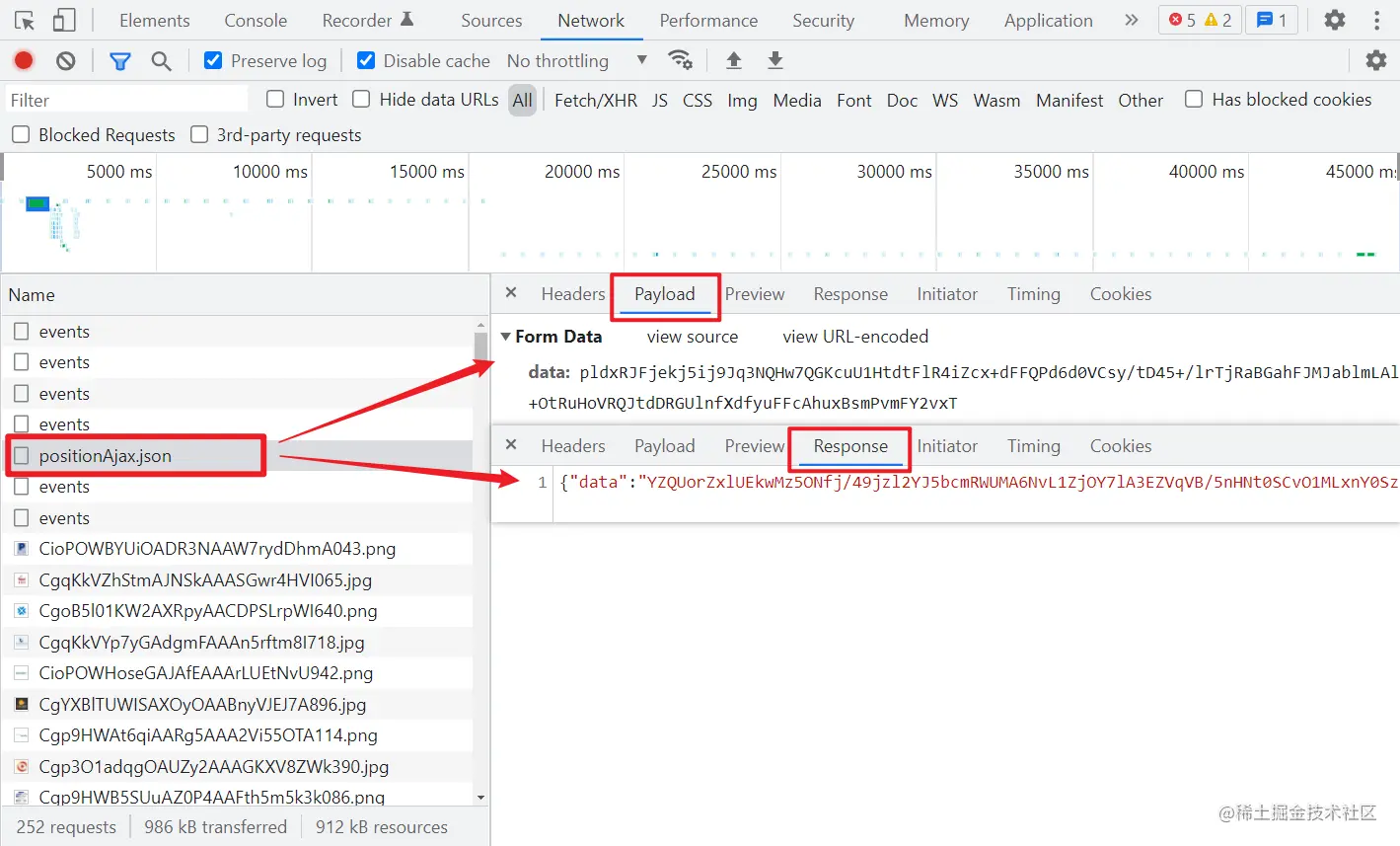Open the Sources tab
Screen dimensions: 1400x846
pyautogui.click(x=491, y=20)
